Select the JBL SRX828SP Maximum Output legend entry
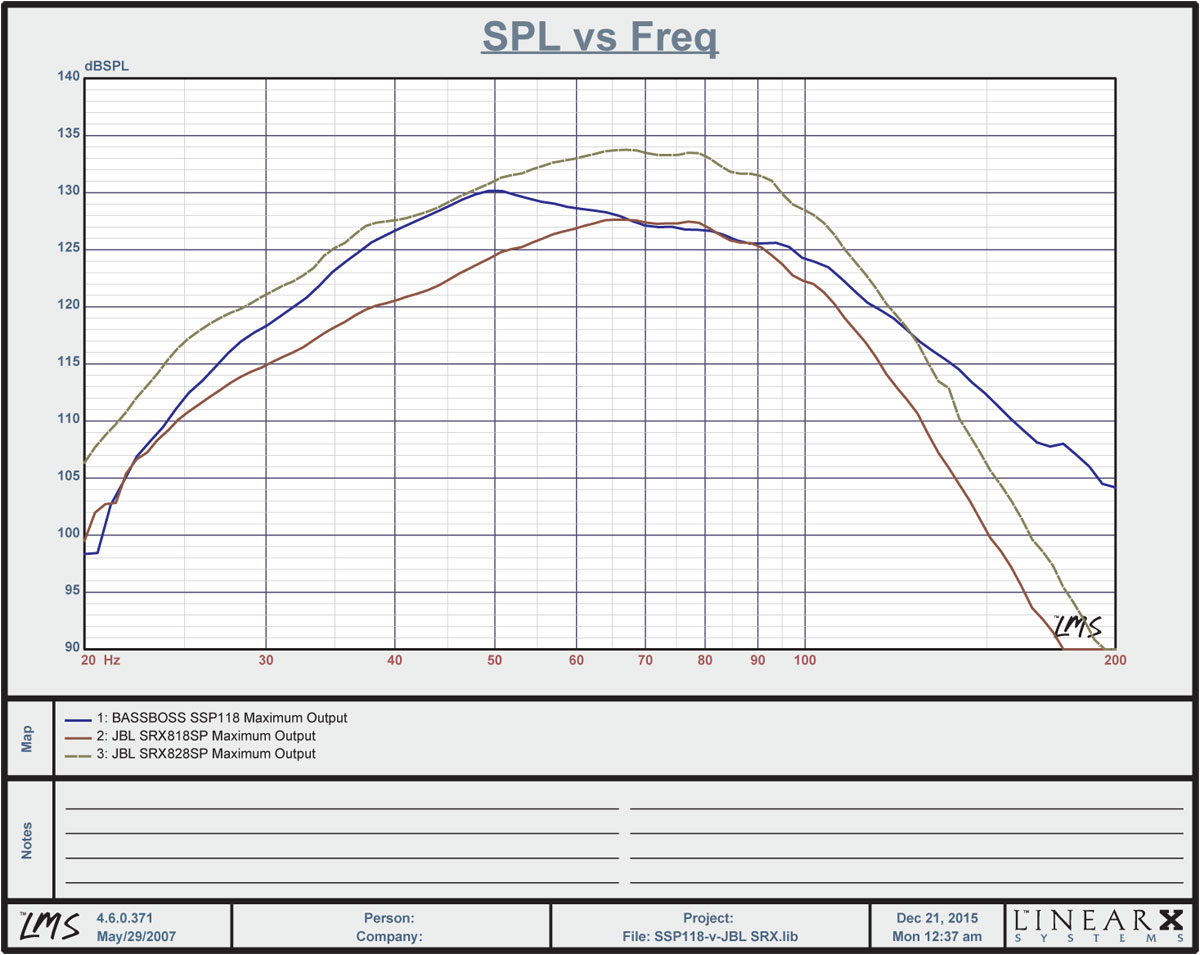Viewport: 1200px width, 955px height. (x=189, y=754)
